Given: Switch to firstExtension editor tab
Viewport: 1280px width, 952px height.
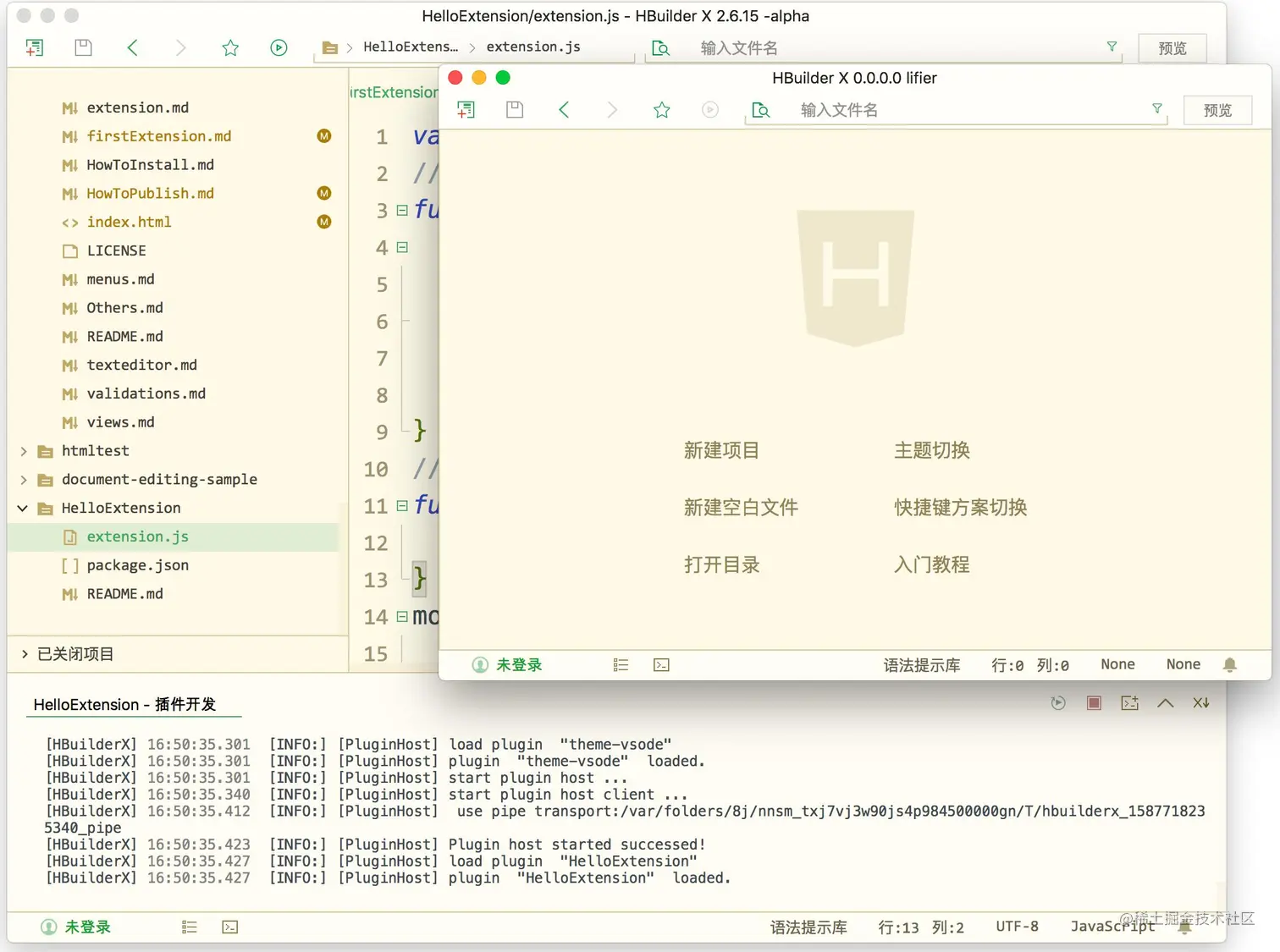Looking at the screenshot, I should tap(394, 92).
